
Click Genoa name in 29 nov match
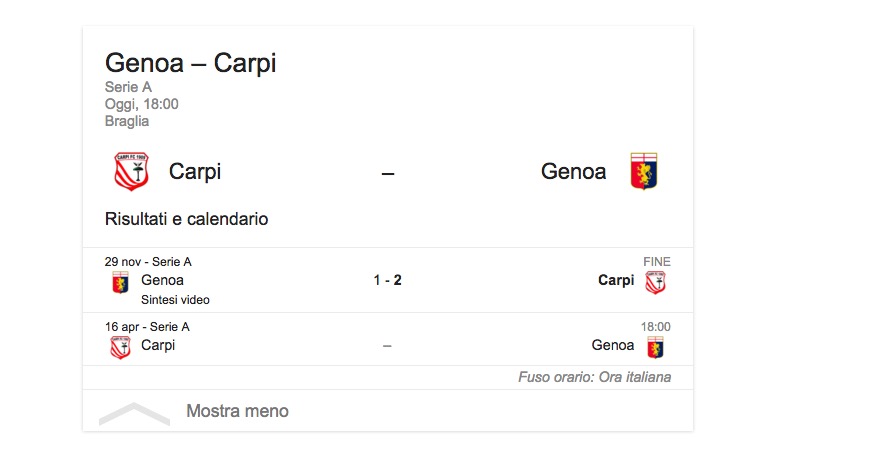click(x=163, y=280)
